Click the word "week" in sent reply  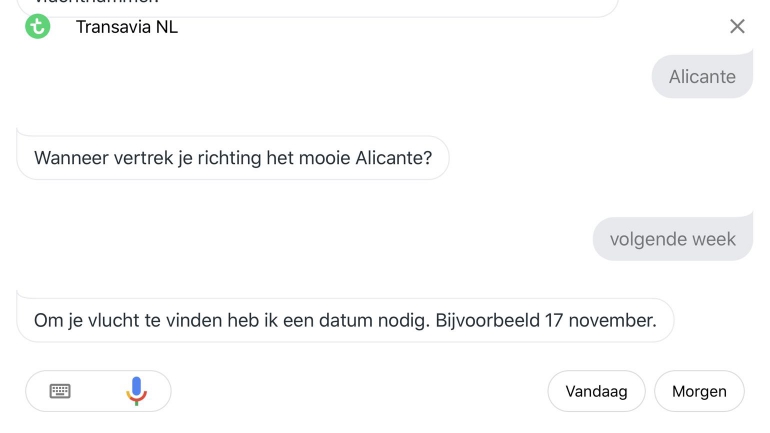716,239
